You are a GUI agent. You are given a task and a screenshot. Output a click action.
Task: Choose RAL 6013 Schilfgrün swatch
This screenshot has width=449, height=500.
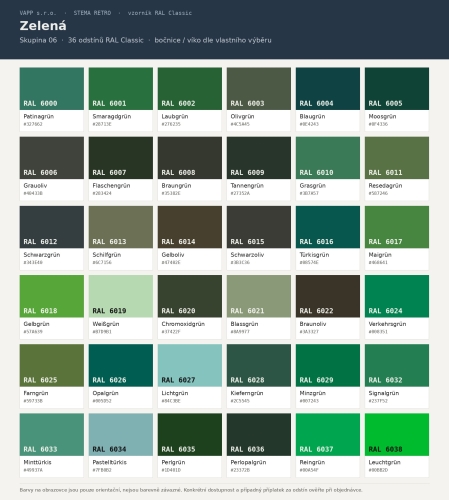pos(121,227)
